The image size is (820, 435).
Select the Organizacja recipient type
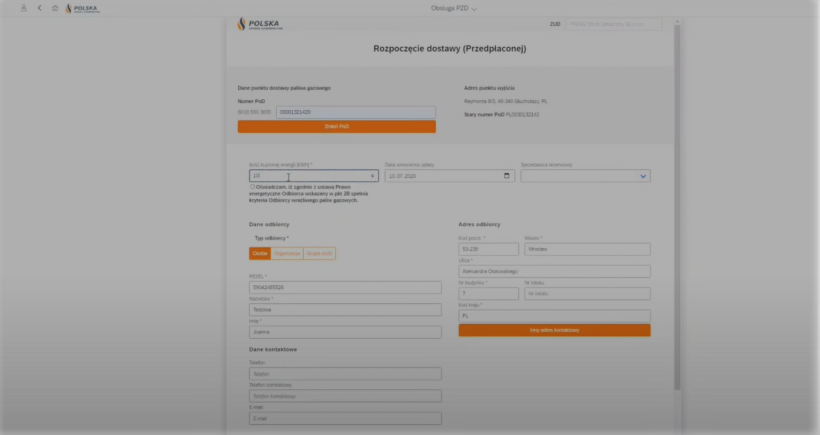pos(287,254)
